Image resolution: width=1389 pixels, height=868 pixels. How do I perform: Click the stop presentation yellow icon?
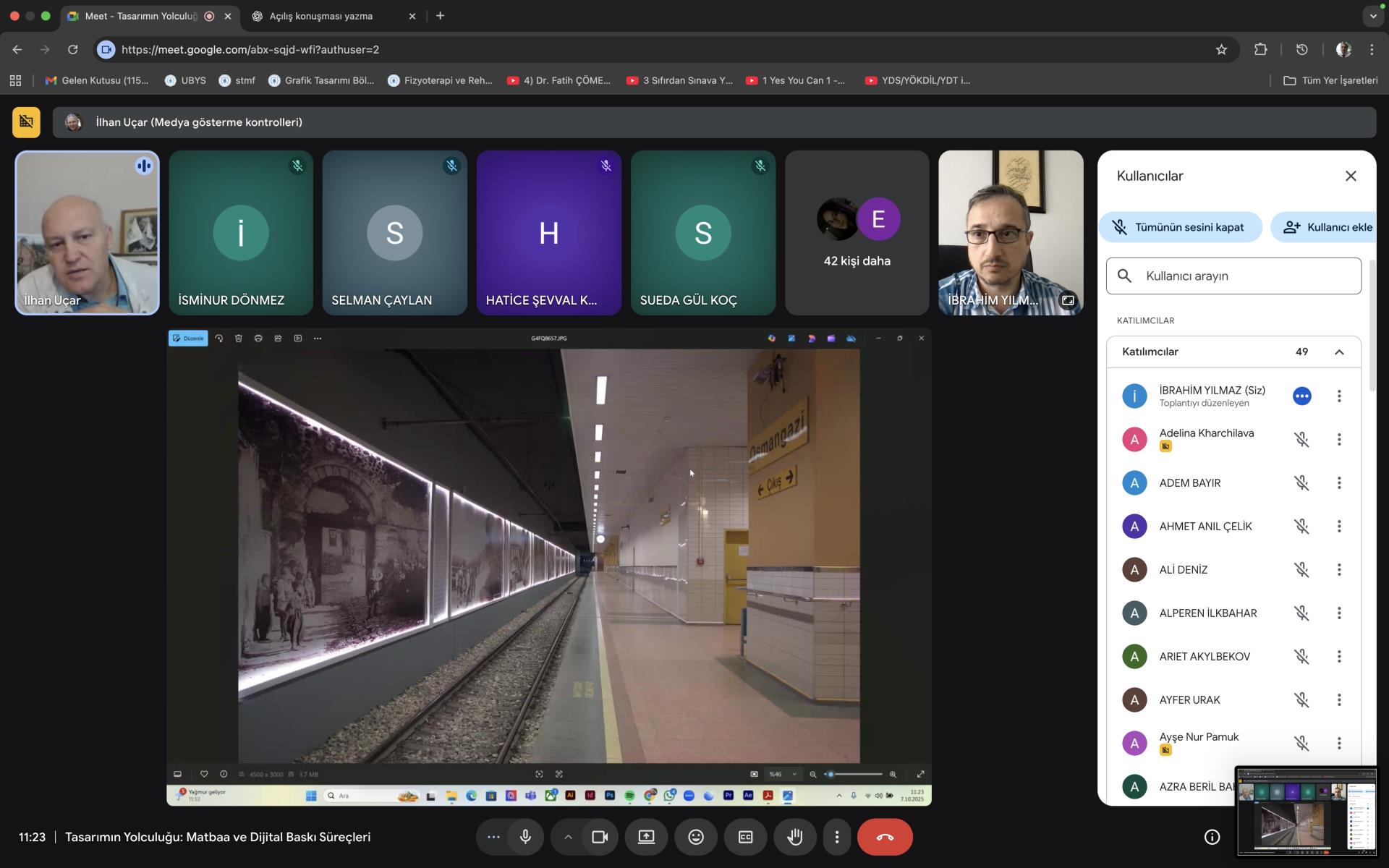click(26, 122)
